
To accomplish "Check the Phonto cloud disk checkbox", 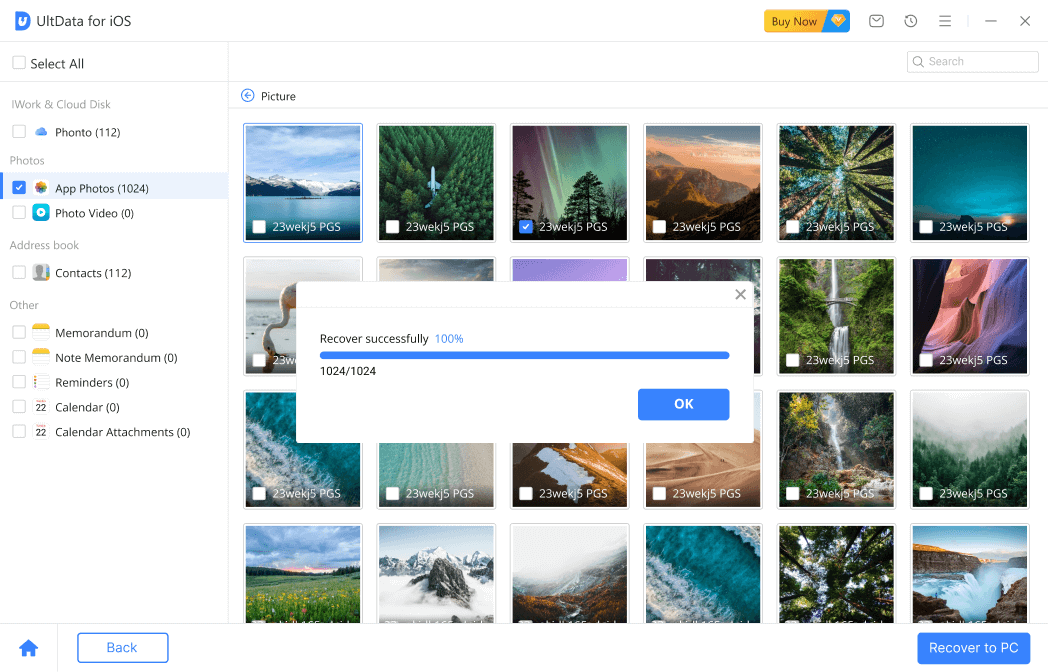I will 17,132.
